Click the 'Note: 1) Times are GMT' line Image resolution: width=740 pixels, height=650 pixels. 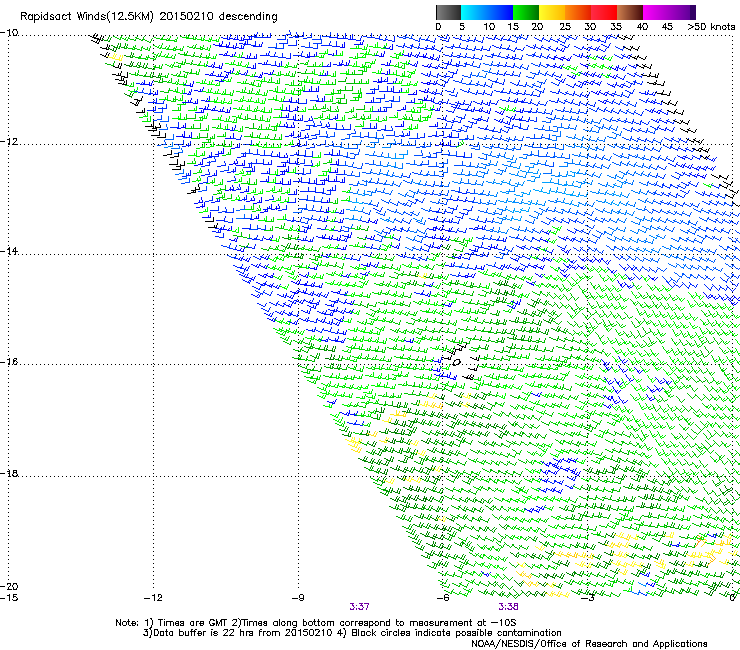316,623
